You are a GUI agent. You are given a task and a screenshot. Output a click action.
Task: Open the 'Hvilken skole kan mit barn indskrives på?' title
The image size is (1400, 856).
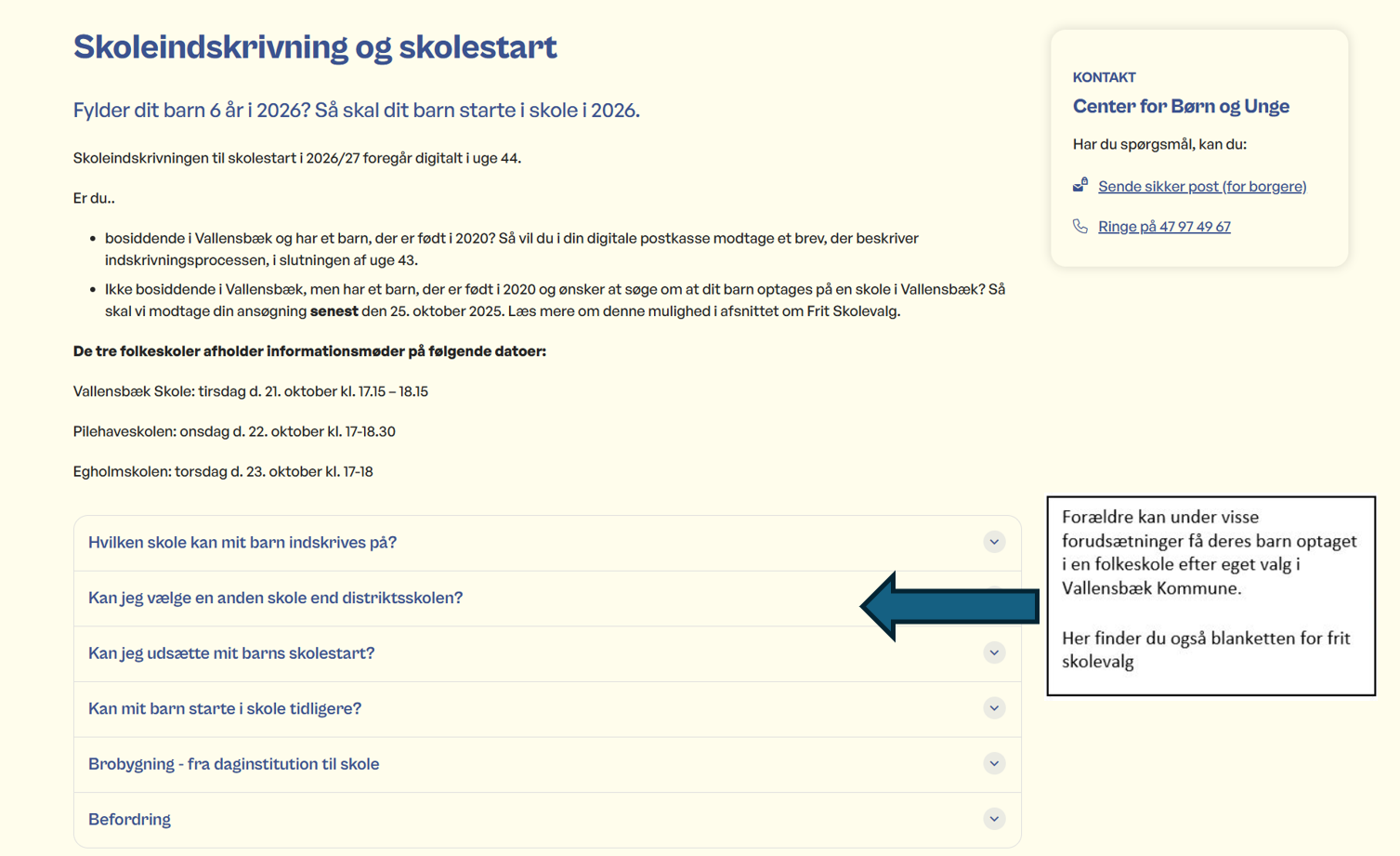pyautogui.click(x=242, y=543)
